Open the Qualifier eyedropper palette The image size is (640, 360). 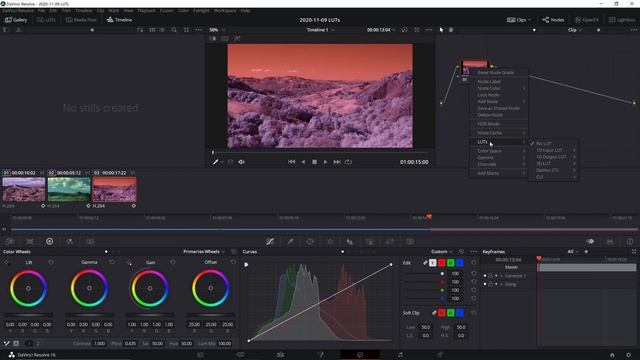point(290,241)
